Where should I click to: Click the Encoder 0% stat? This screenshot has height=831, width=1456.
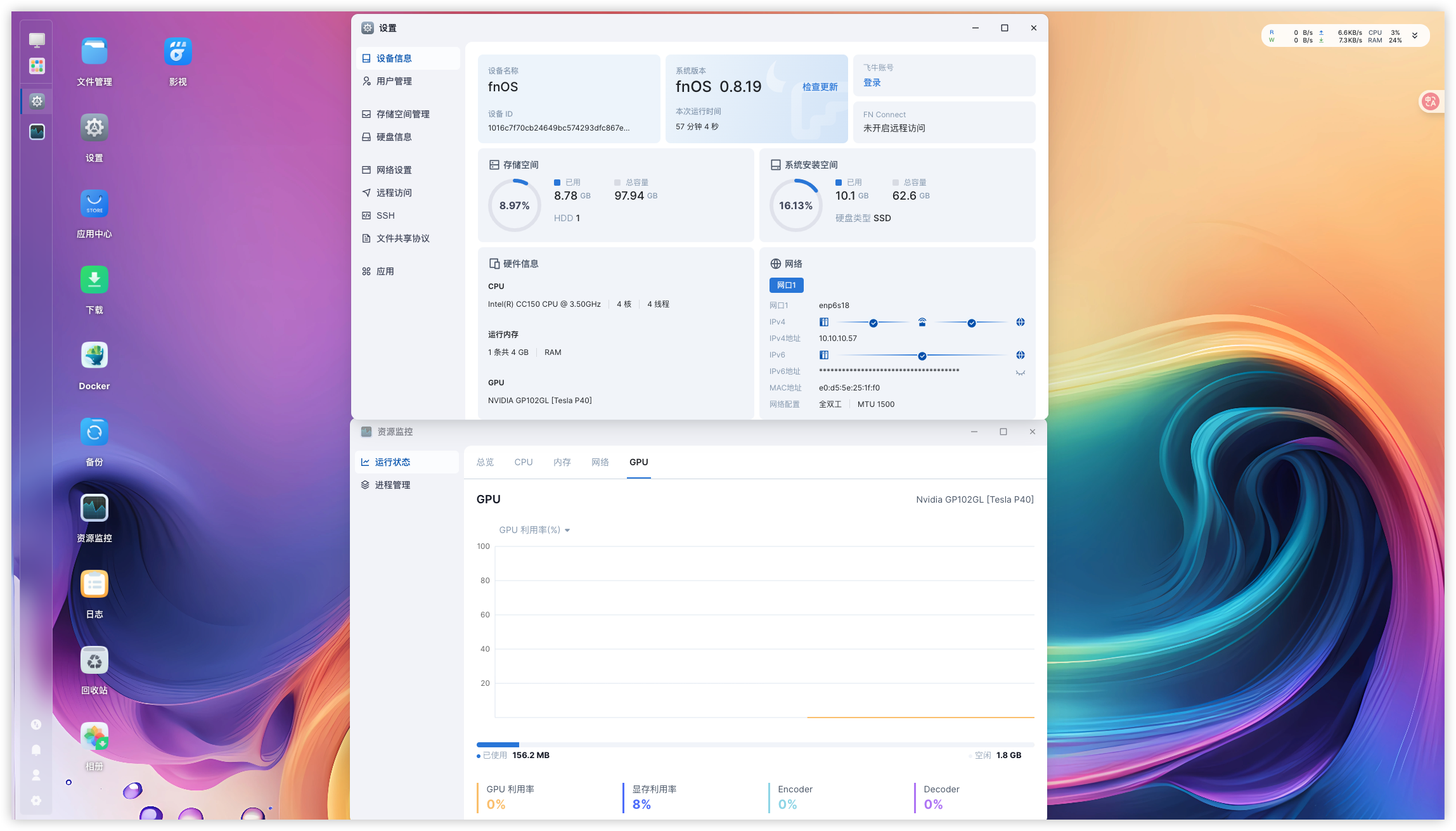coord(795,797)
